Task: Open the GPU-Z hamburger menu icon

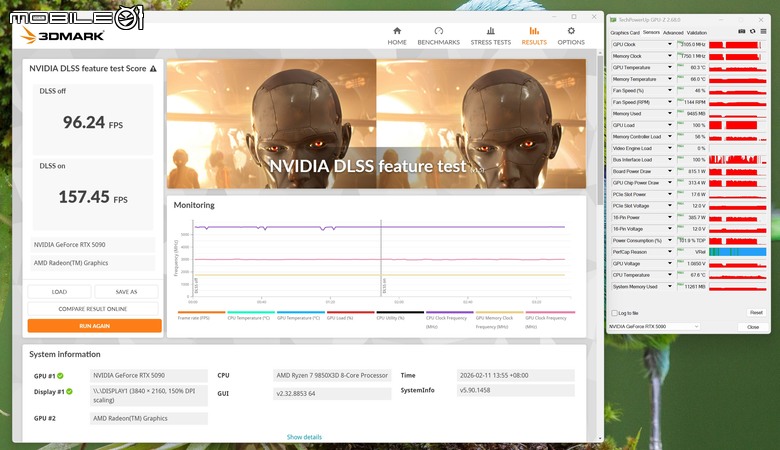Action: (x=763, y=31)
